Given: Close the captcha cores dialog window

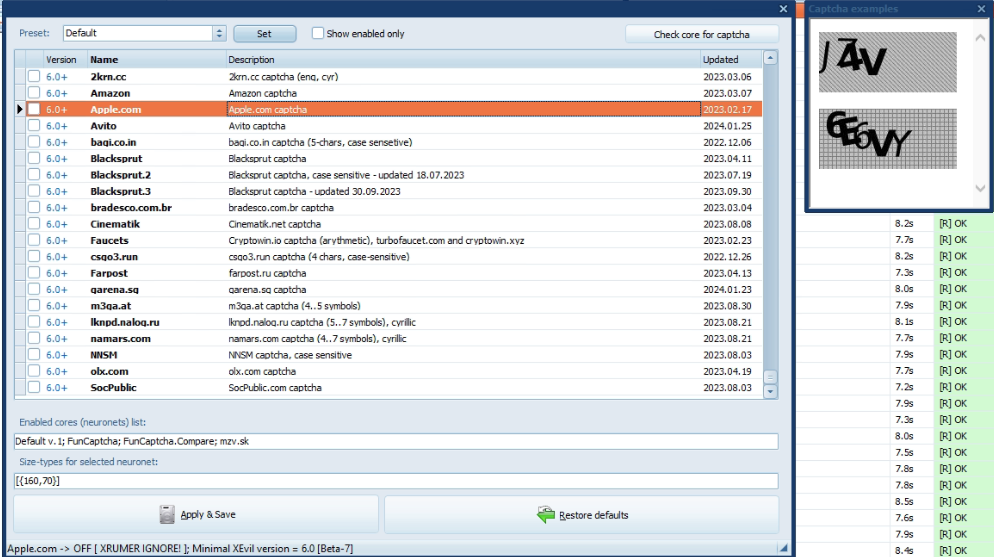Looking at the screenshot, I should [x=783, y=9].
